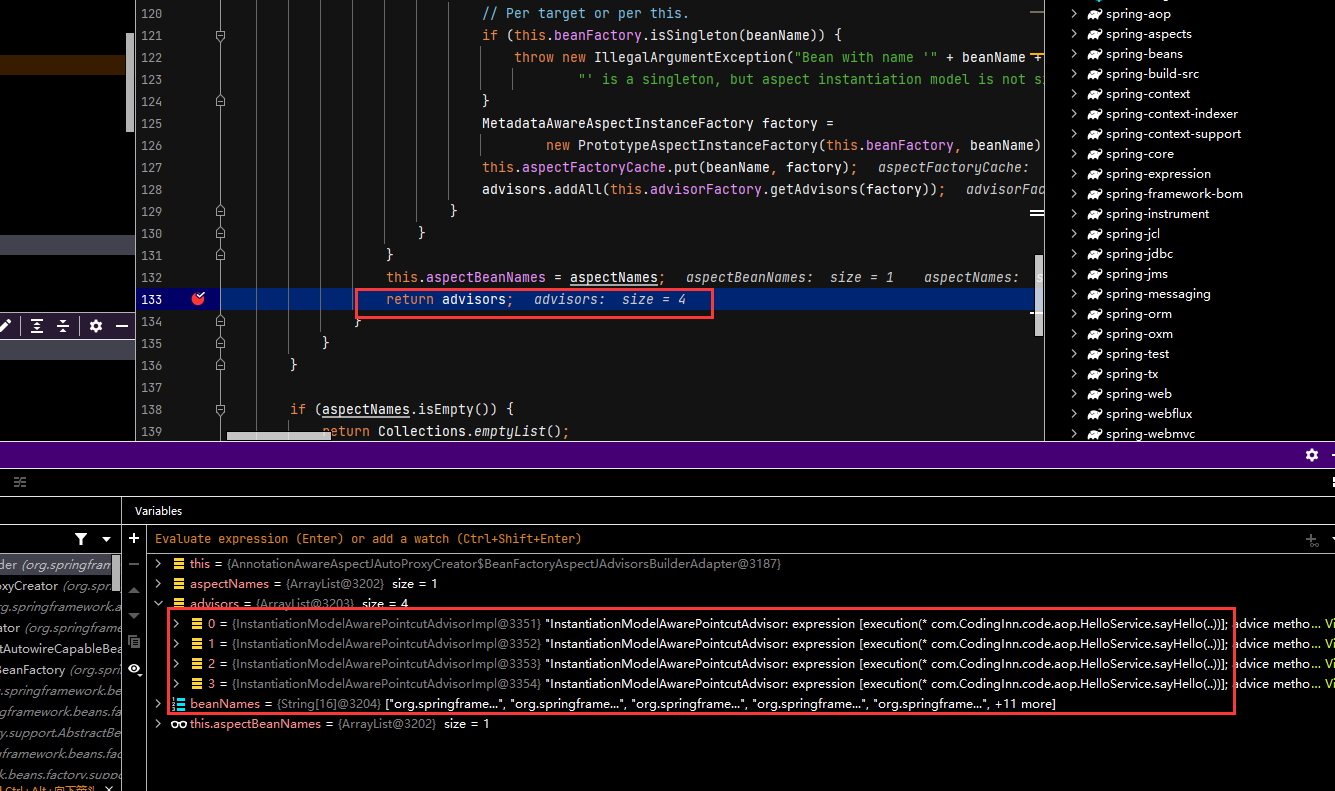Move watch up with up arrow

tap(134, 591)
